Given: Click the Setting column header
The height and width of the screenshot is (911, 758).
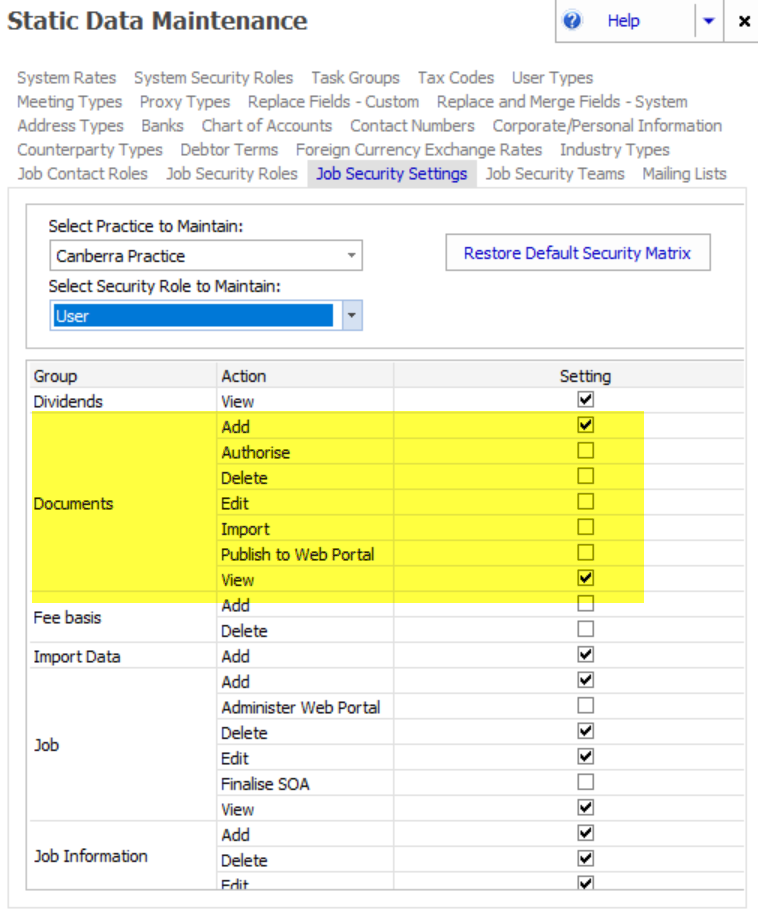Looking at the screenshot, I should point(585,376).
